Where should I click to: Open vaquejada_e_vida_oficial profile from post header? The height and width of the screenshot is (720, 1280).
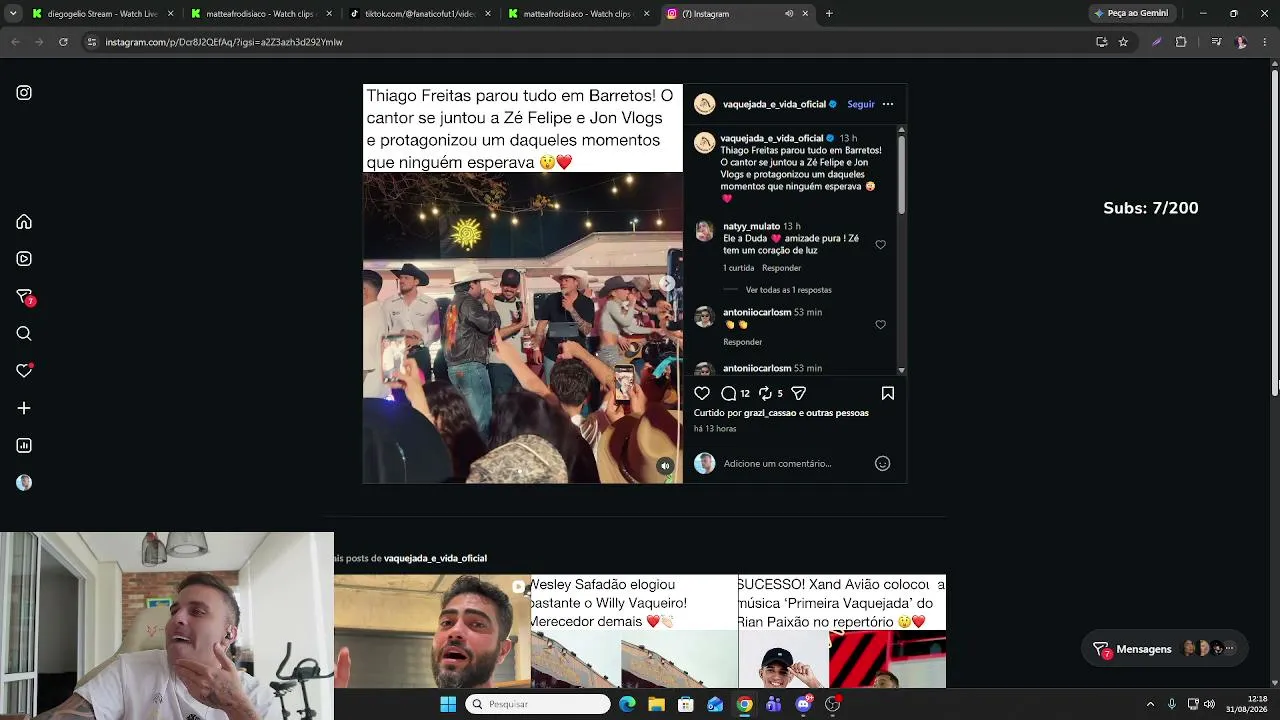pyautogui.click(x=773, y=104)
